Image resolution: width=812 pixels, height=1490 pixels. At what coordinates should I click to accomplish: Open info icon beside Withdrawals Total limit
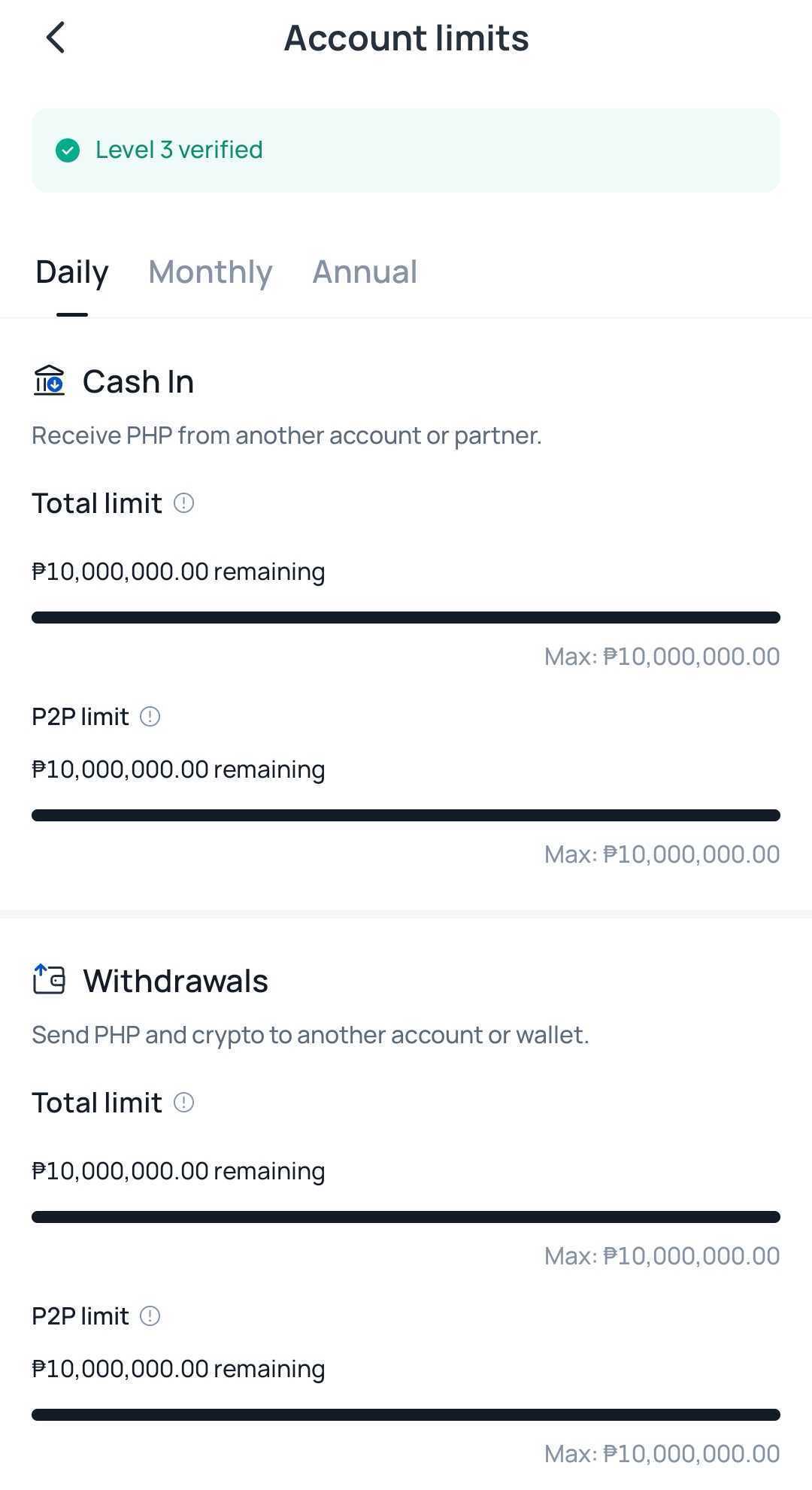click(184, 1103)
